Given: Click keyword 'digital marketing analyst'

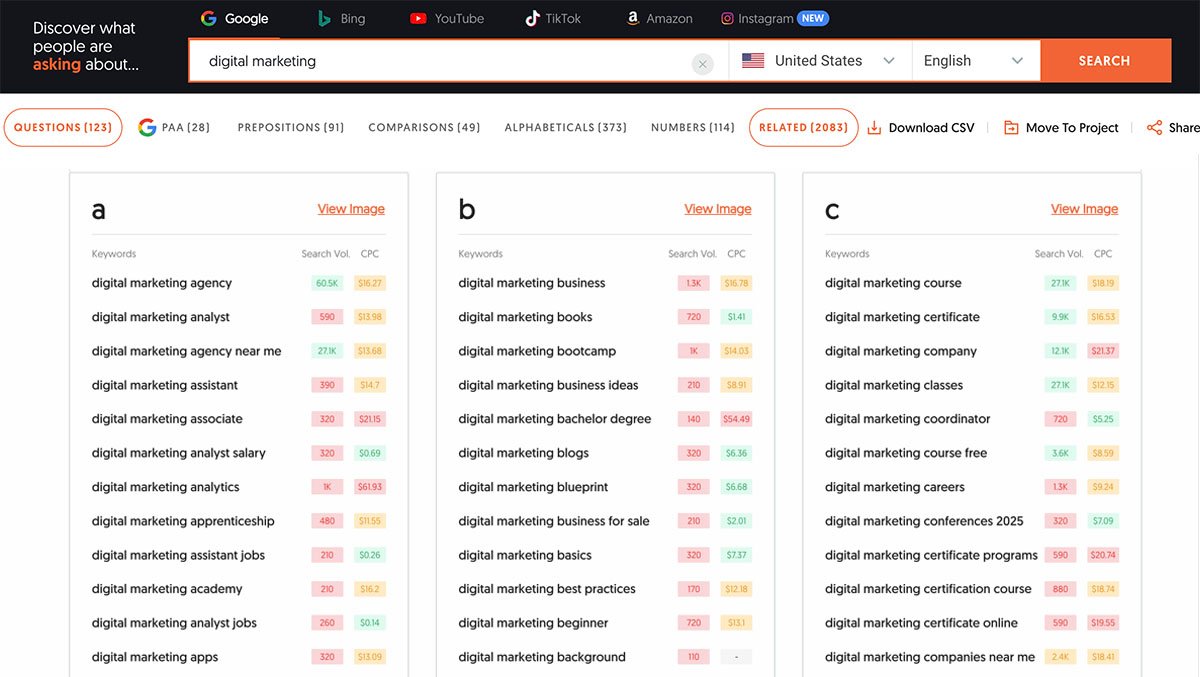Looking at the screenshot, I should coord(161,317).
